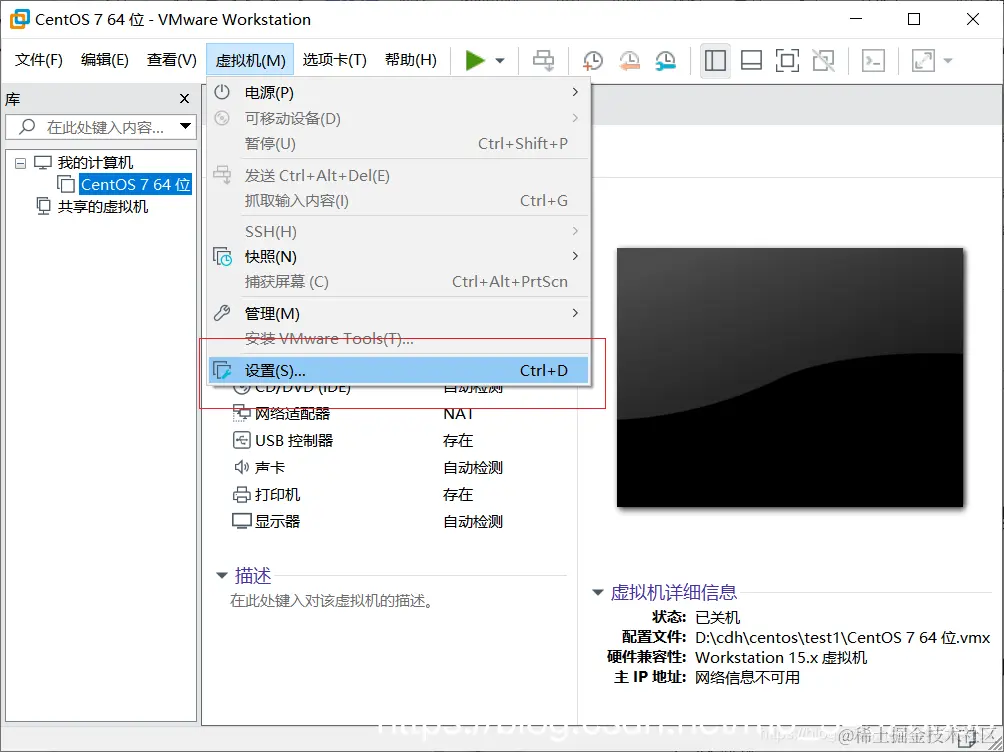Click the wrench icon beside 管理(M)
Screen dimensions: 1004x752
[x=222, y=313]
